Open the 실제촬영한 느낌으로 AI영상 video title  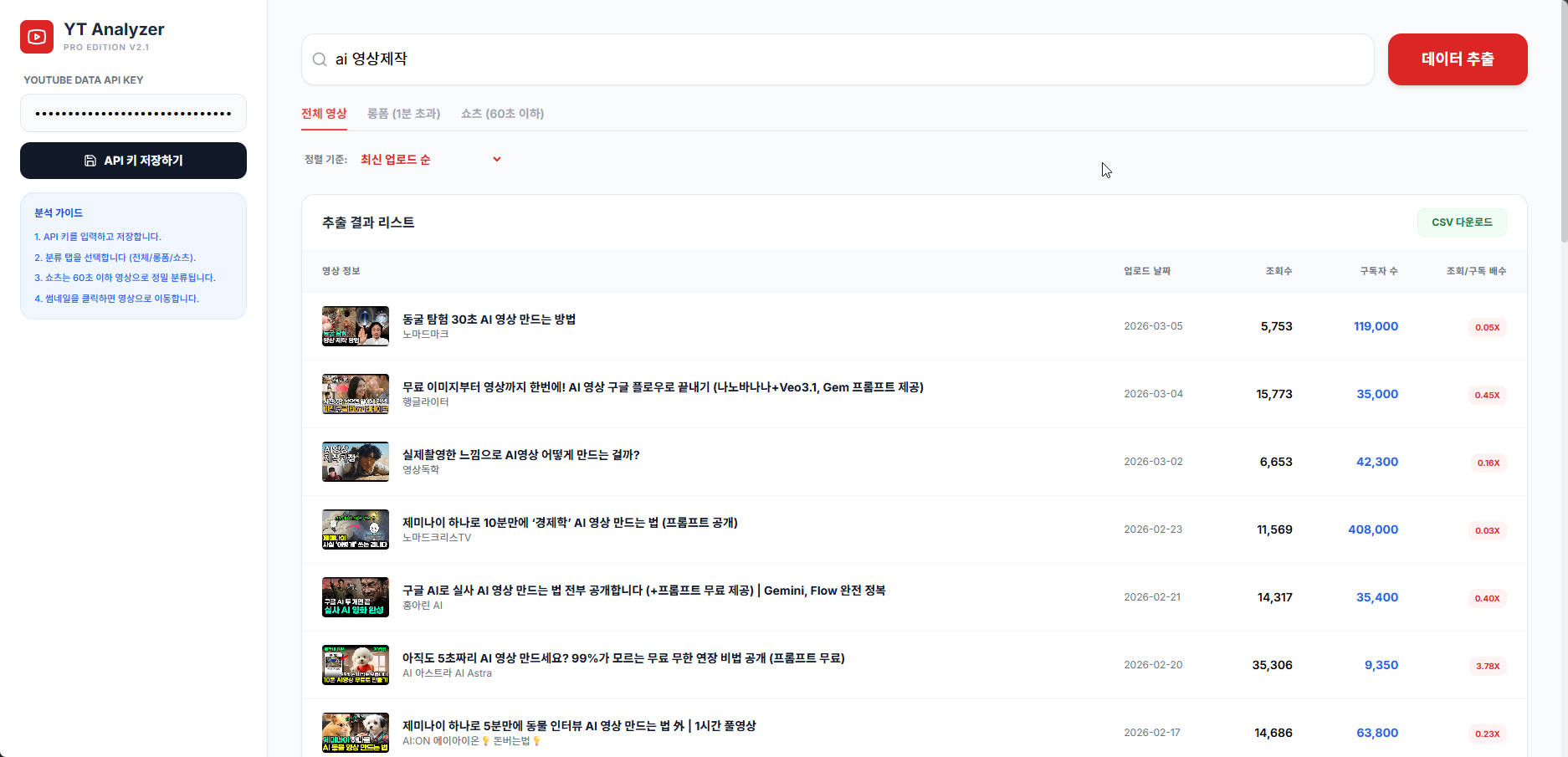coord(519,454)
